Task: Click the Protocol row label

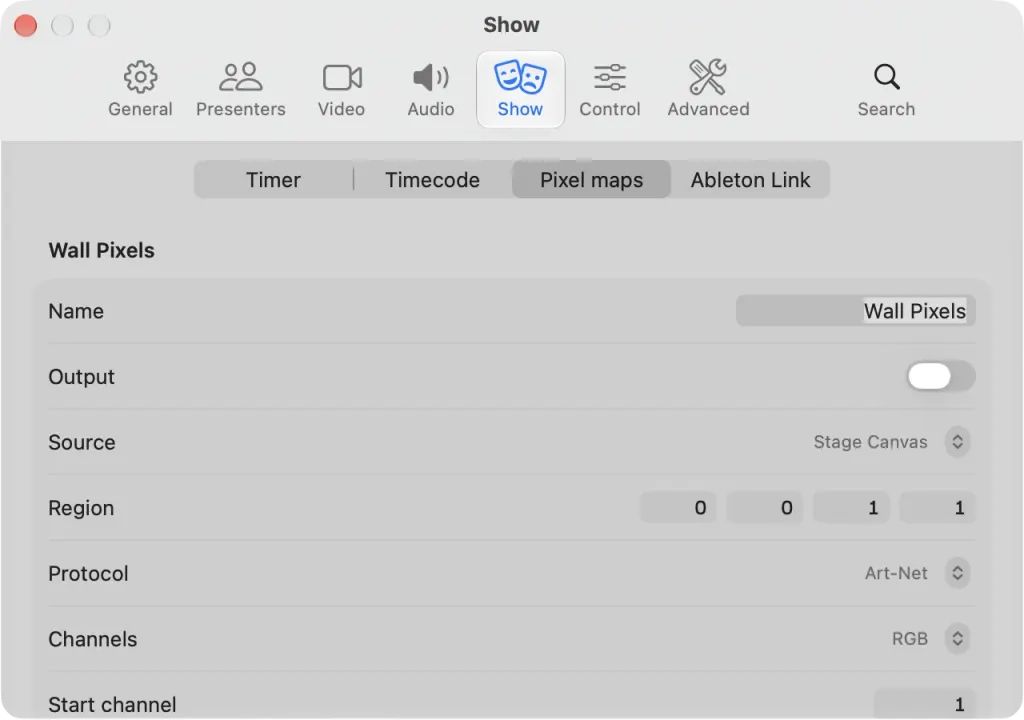Action: coord(88,573)
